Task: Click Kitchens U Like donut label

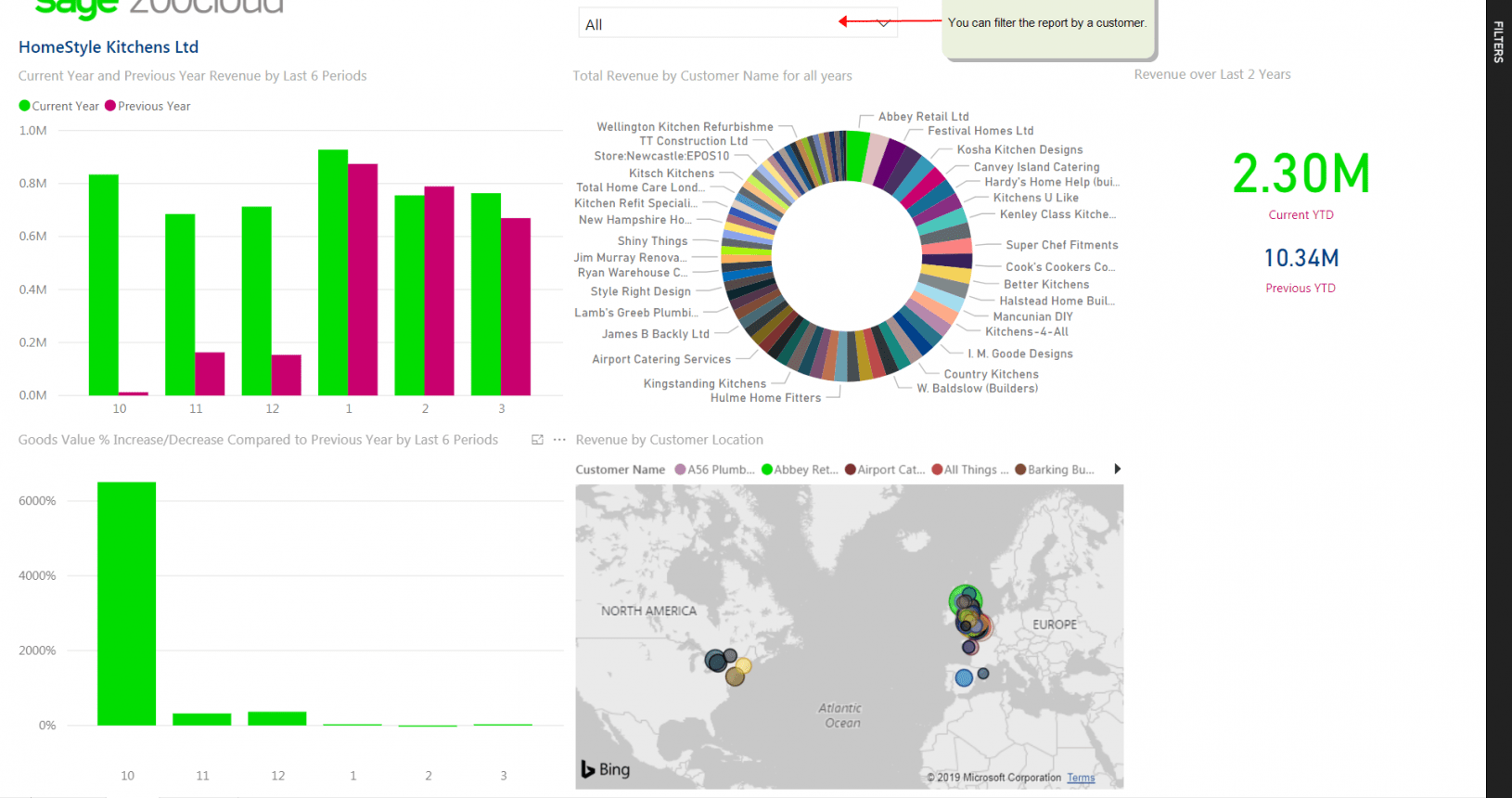Action: coord(1036,198)
